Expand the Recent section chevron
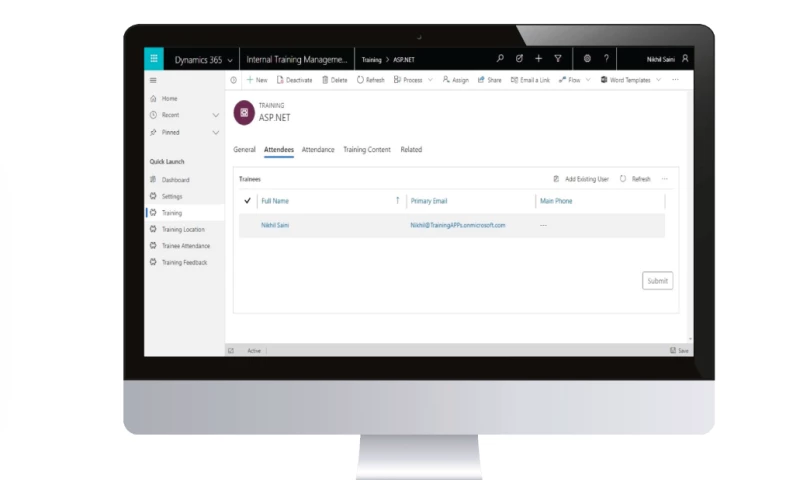This screenshot has height=480, width=800. [216, 115]
